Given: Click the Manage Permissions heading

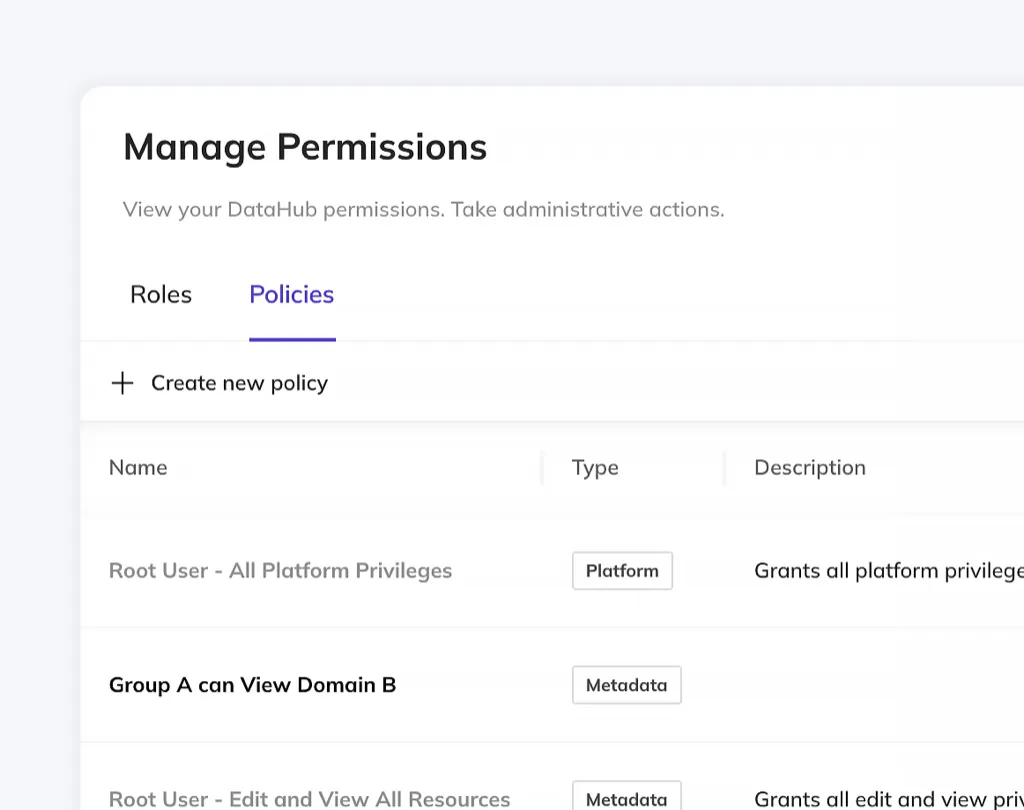Looking at the screenshot, I should pos(305,147).
